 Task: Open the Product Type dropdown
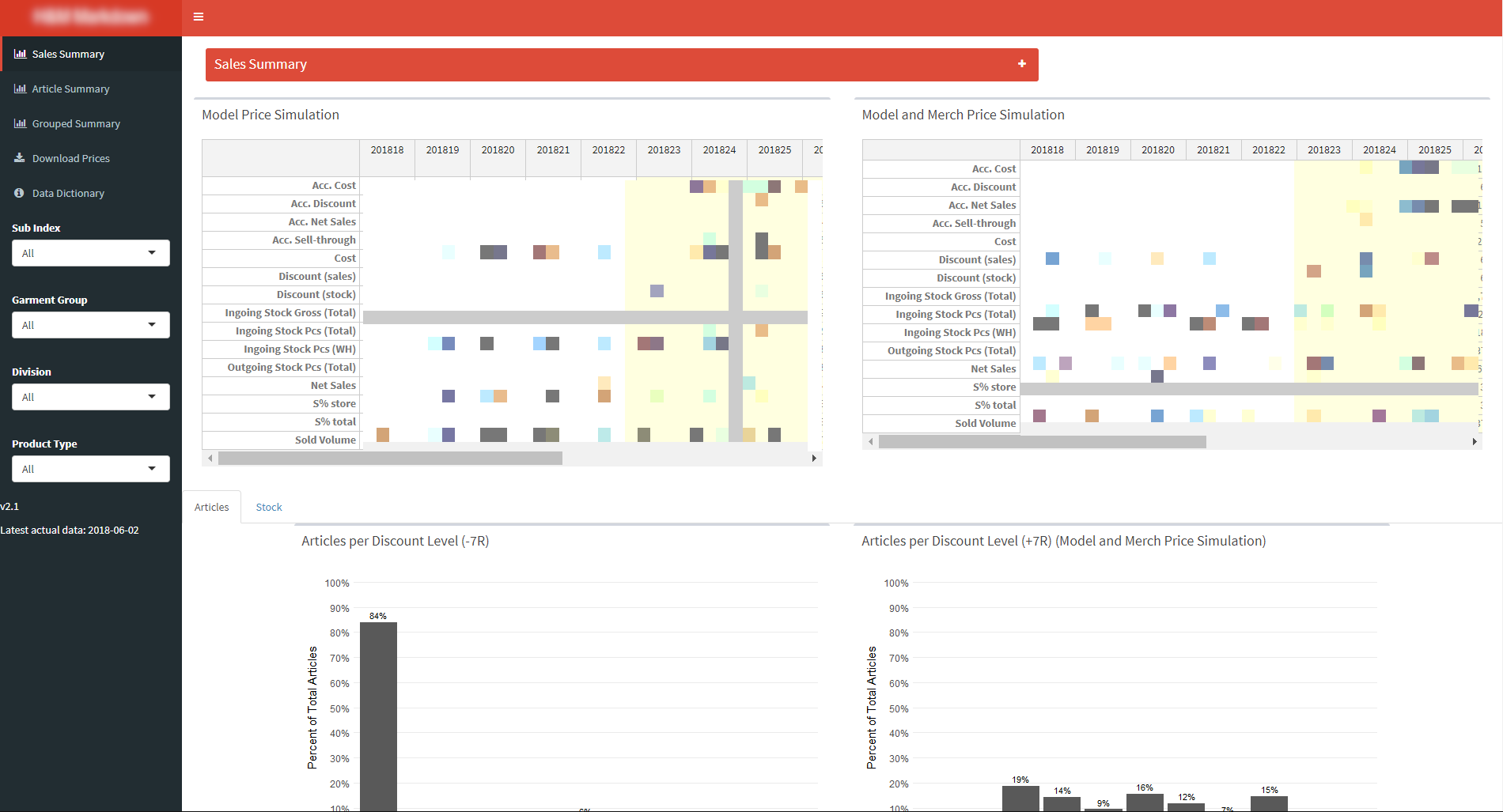[x=91, y=469]
